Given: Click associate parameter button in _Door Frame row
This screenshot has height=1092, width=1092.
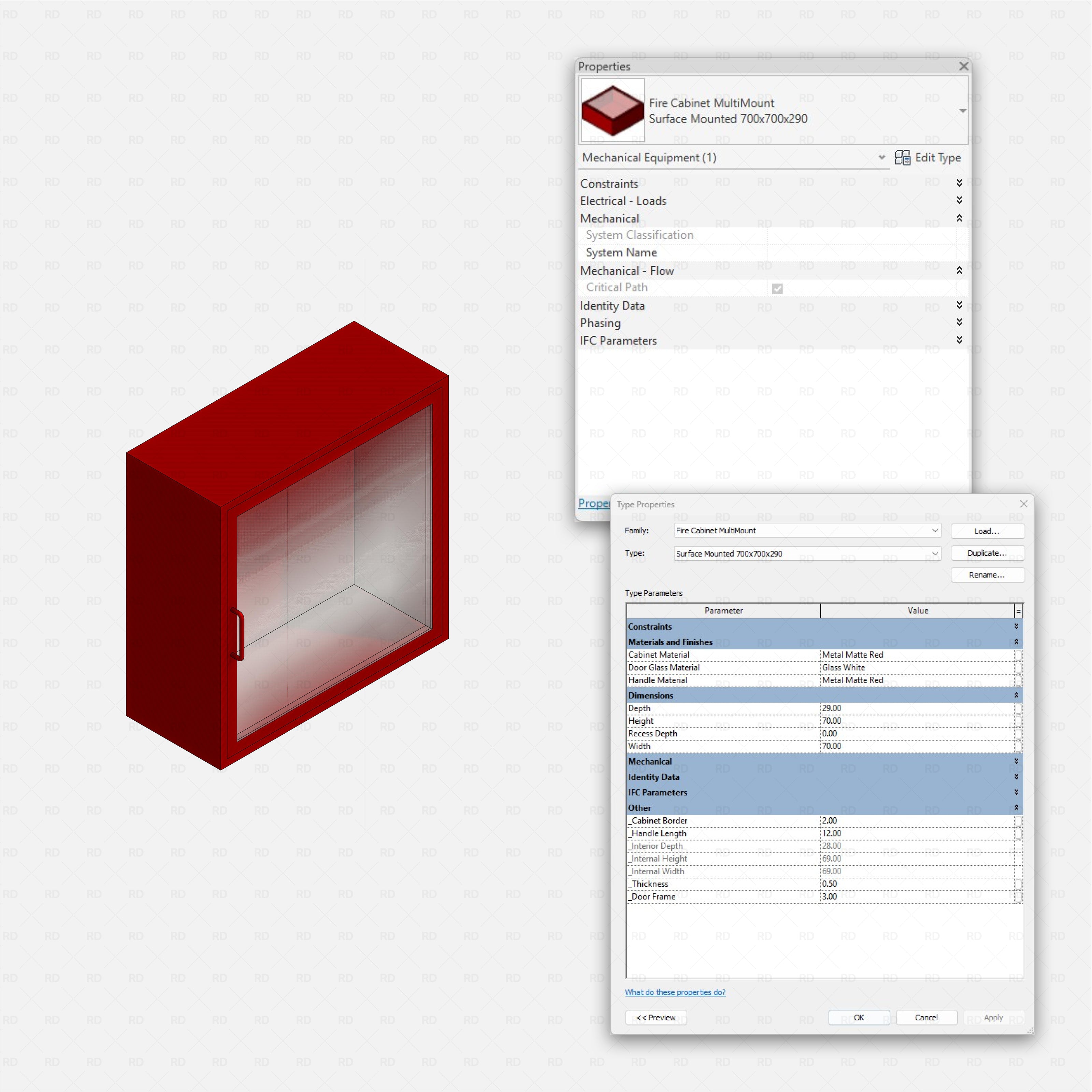Looking at the screenshot, I should [1019, 896].
